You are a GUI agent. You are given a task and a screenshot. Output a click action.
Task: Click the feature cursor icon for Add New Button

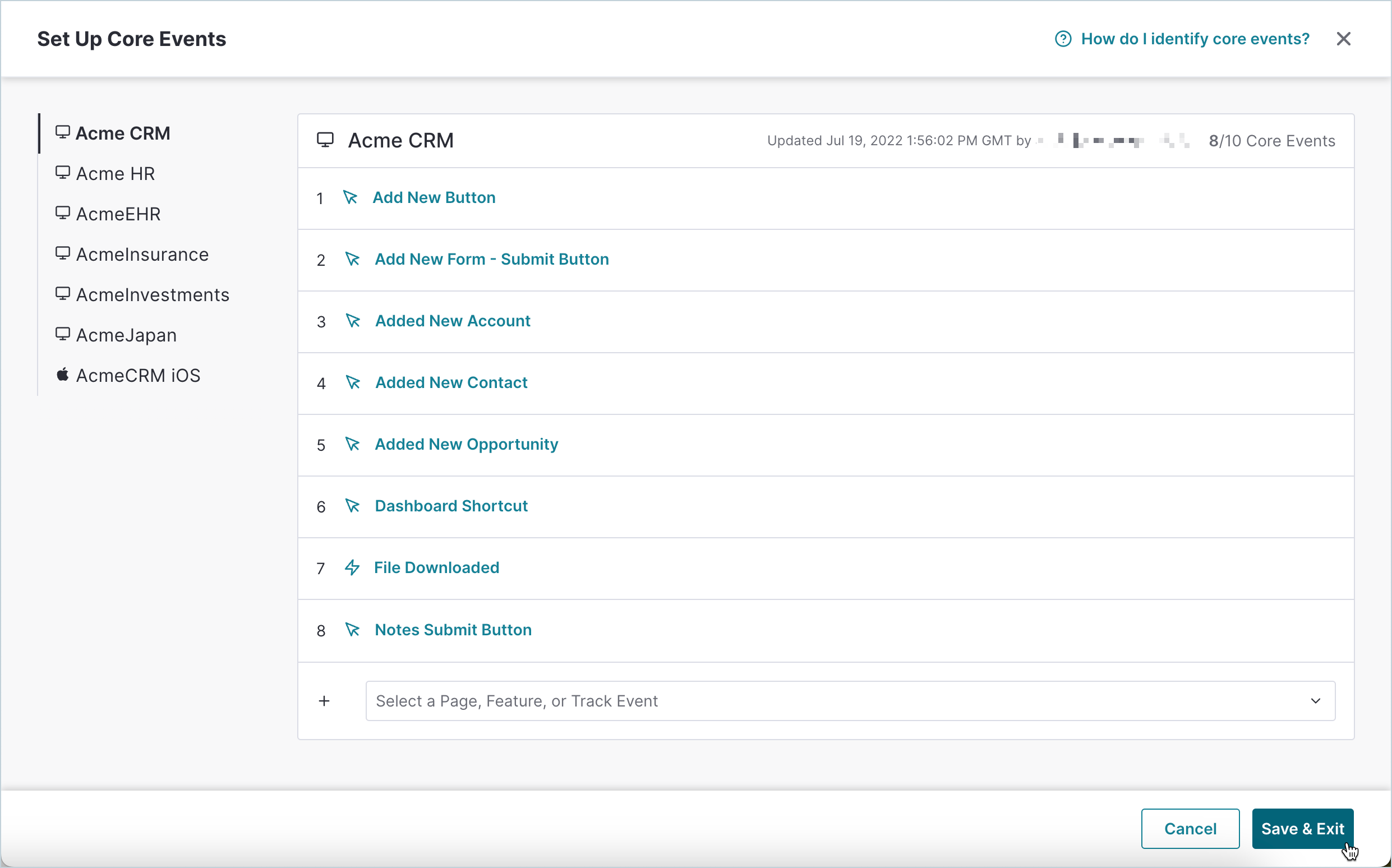350,197
